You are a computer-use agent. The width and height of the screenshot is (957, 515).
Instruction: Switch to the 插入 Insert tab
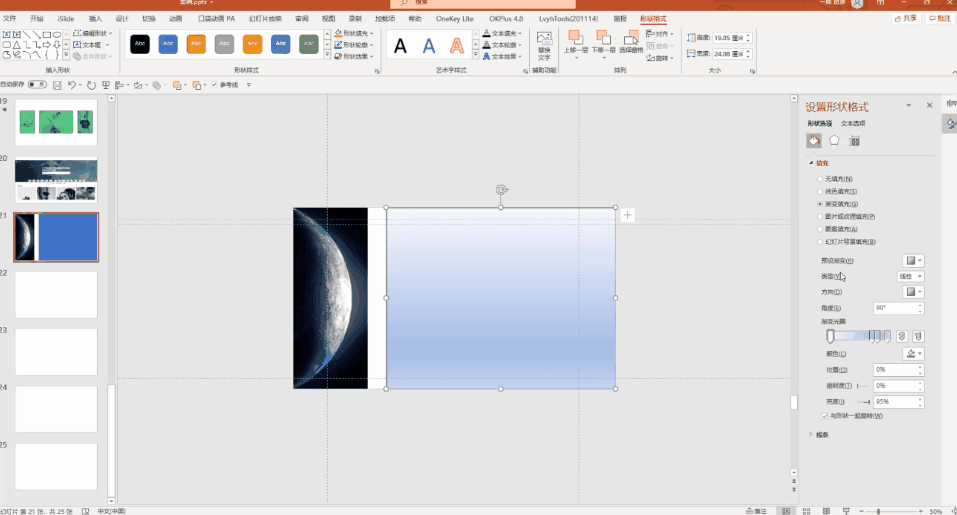pyautogui.click(x=95, y=18)
